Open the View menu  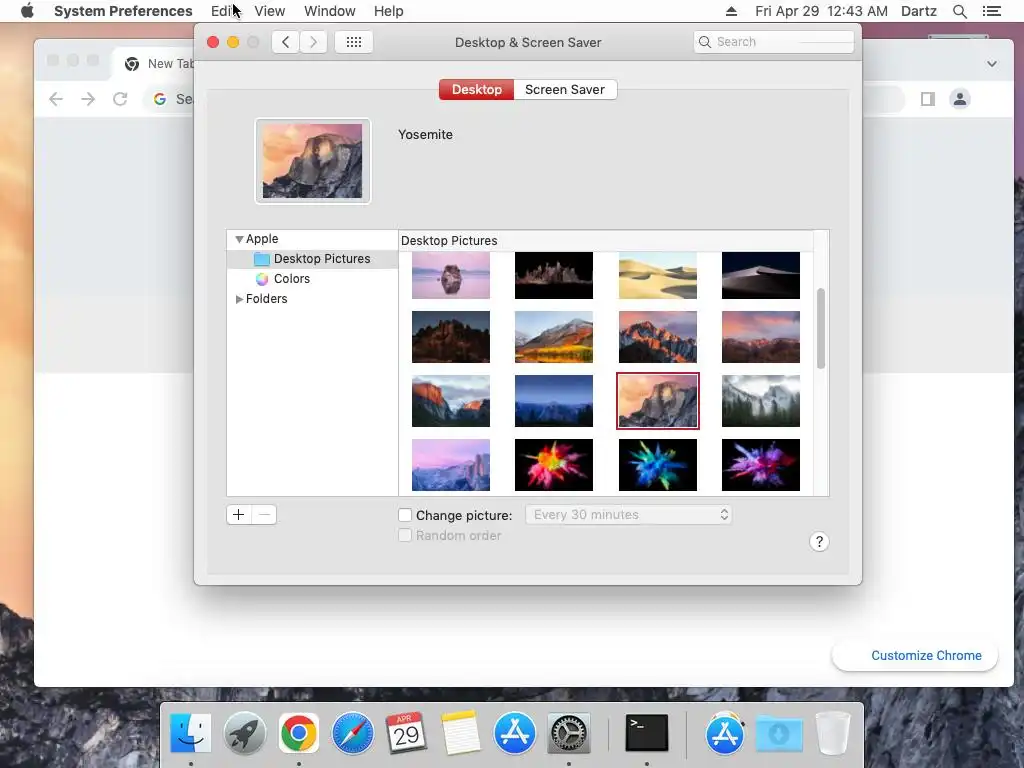(x=269, y=11)
